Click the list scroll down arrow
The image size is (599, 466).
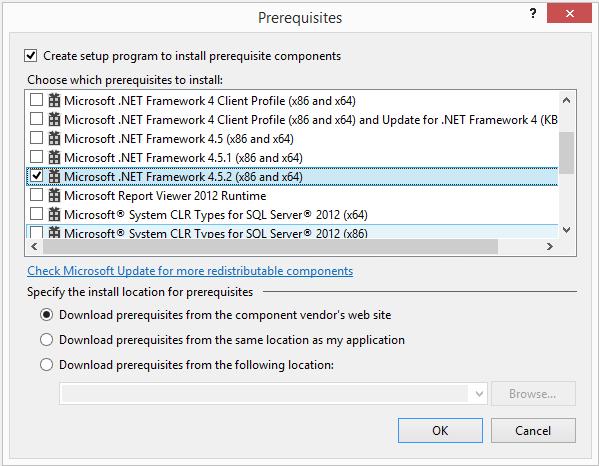[567, 230]
